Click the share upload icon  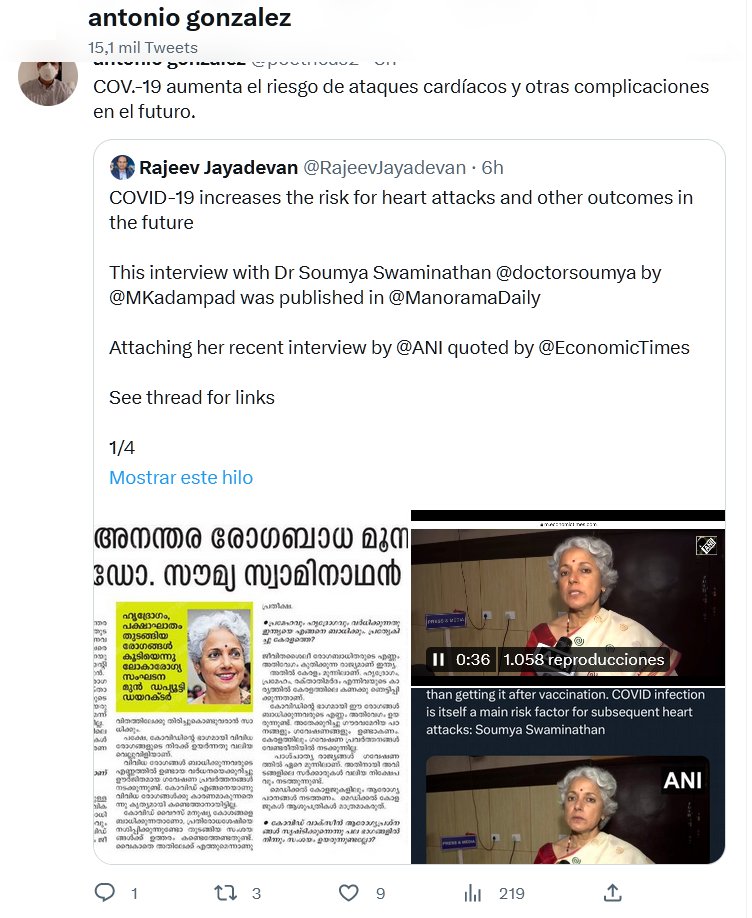(x=612, y=893)
